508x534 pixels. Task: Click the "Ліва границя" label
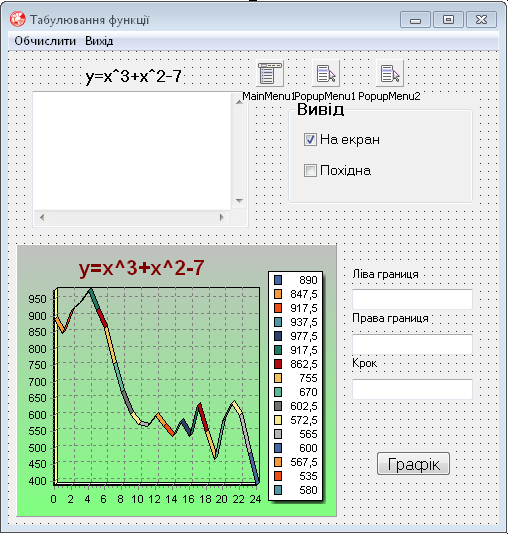point(385,274)
